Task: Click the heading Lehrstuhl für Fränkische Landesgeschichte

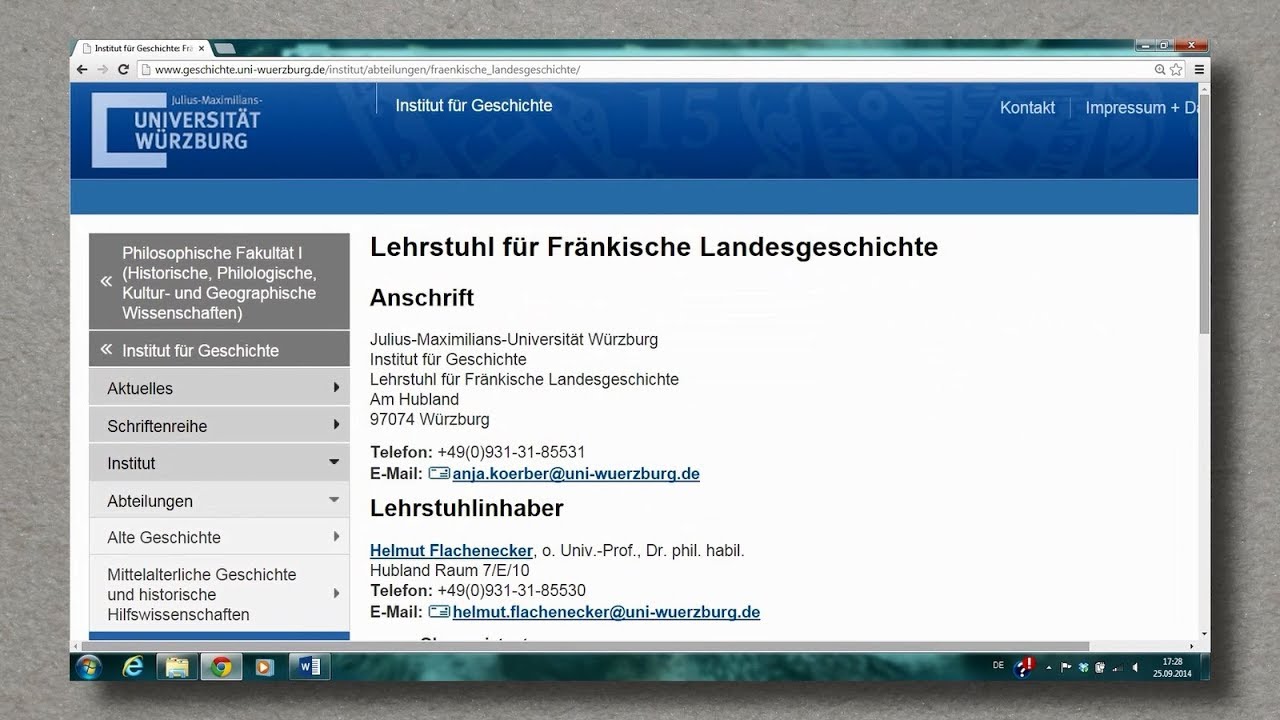Action: pyautogui.click(x=654, y=247)
